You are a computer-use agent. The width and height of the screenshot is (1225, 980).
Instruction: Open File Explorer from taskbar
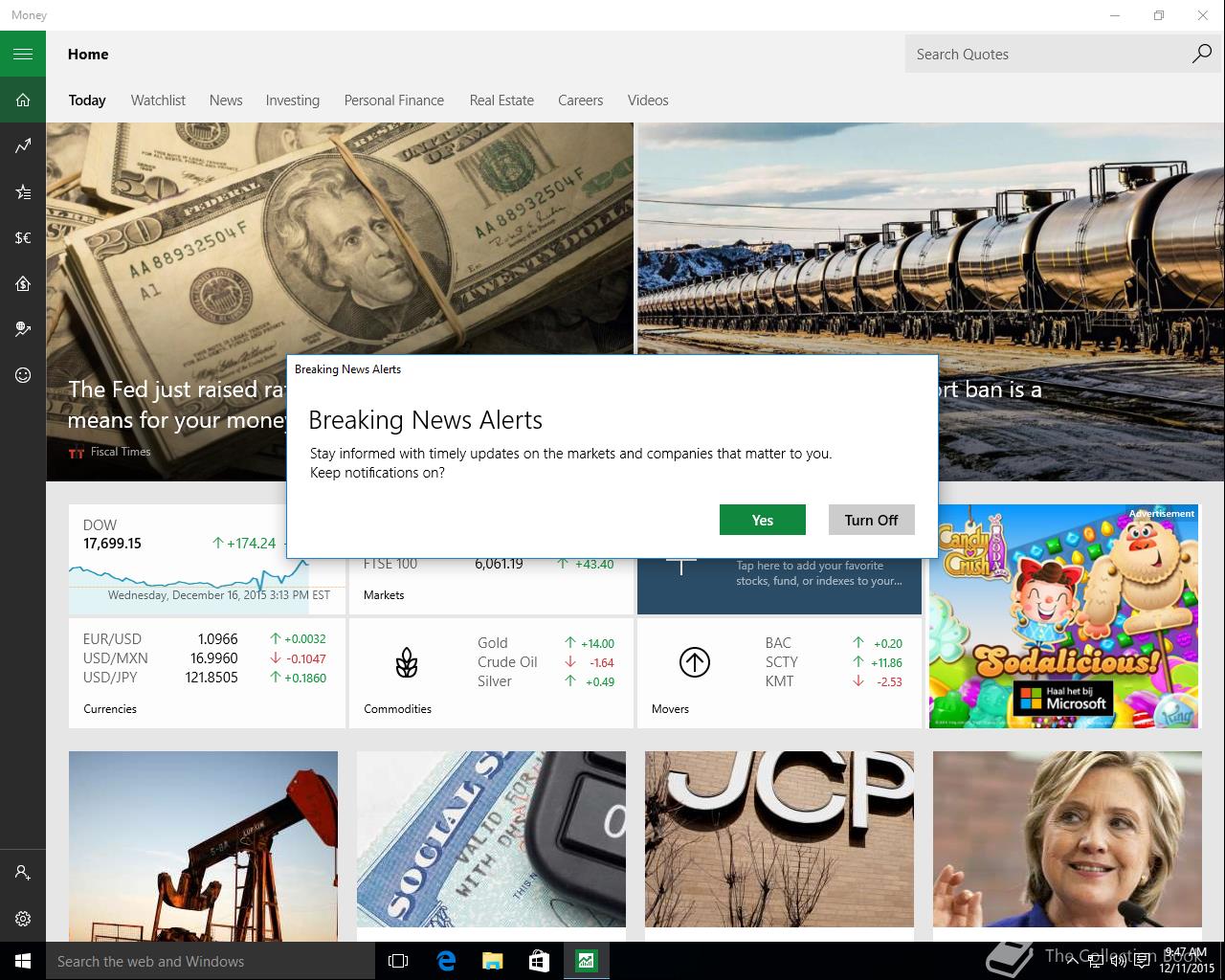[x=492, y=961]
